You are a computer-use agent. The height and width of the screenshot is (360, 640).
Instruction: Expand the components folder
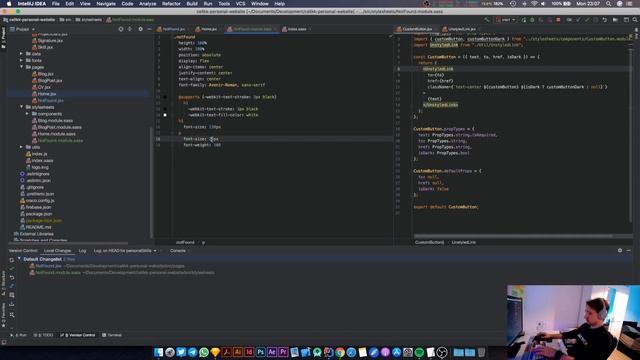[x=27, y=114]
